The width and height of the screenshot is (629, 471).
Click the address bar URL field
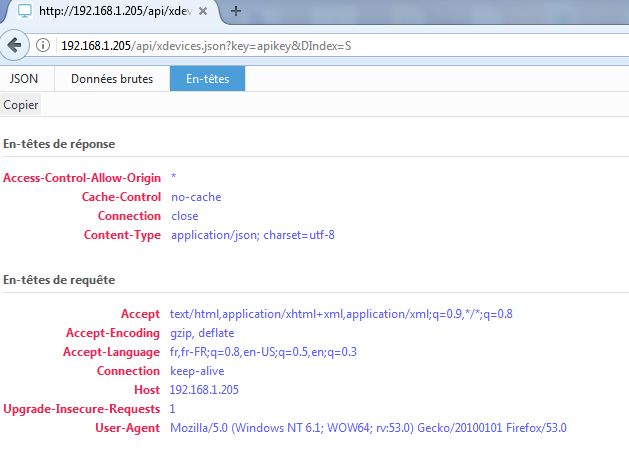pos(300,46)
